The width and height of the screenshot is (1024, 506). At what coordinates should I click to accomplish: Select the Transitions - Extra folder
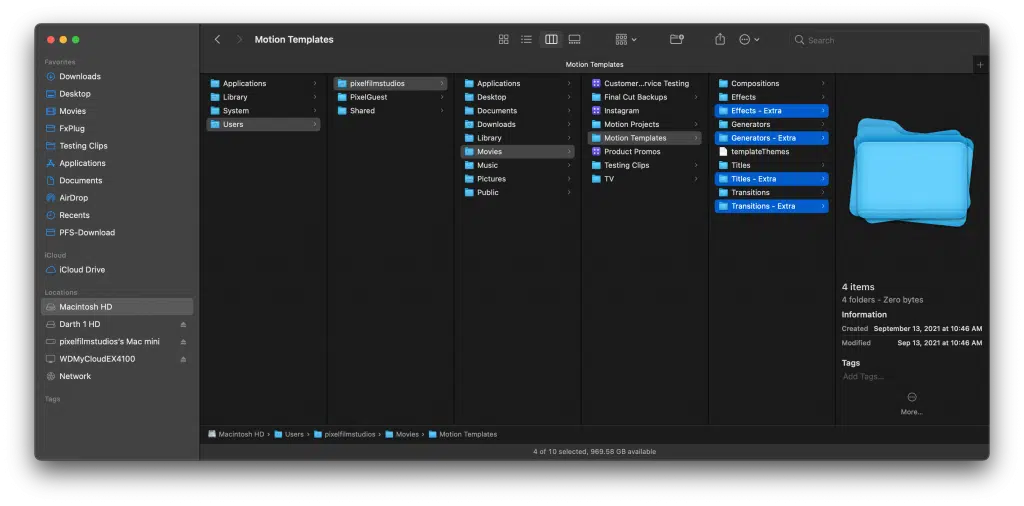click(x=772, y=206)
